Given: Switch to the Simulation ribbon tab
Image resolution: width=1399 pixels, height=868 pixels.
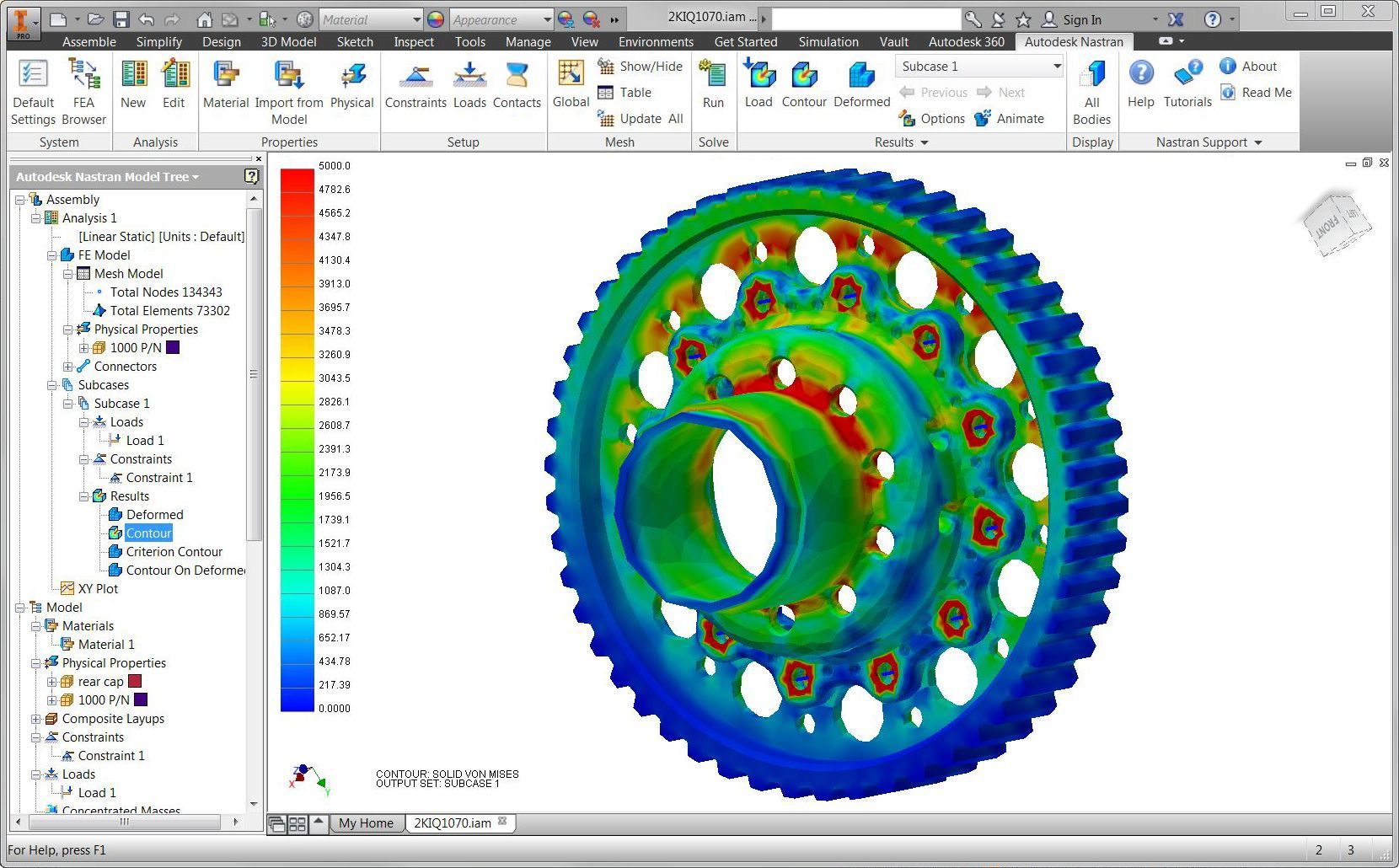Looking at the screenshot, I should point(828,42).
